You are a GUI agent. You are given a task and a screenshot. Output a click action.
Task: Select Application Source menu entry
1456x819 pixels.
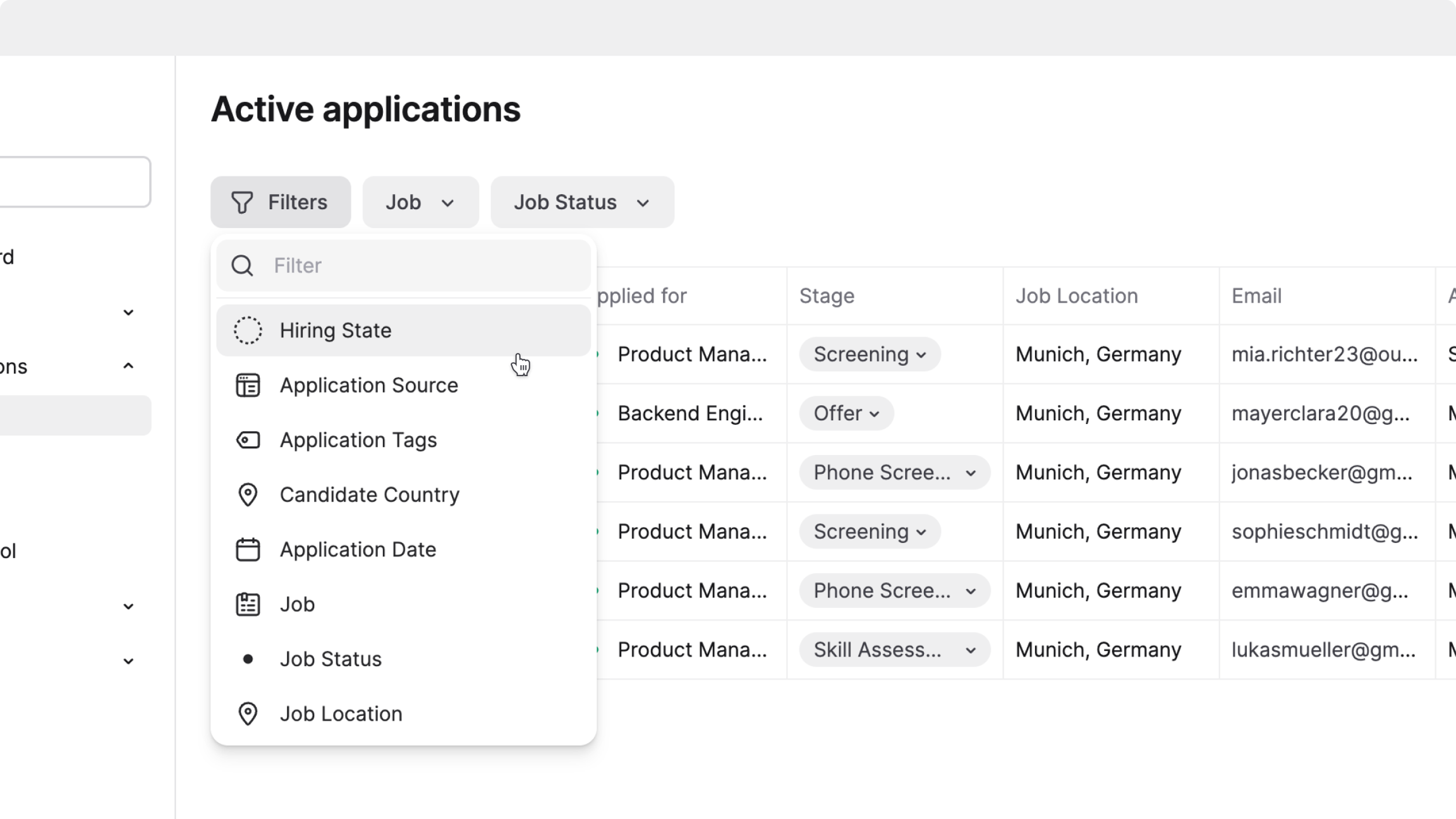(x=368, y=385)
